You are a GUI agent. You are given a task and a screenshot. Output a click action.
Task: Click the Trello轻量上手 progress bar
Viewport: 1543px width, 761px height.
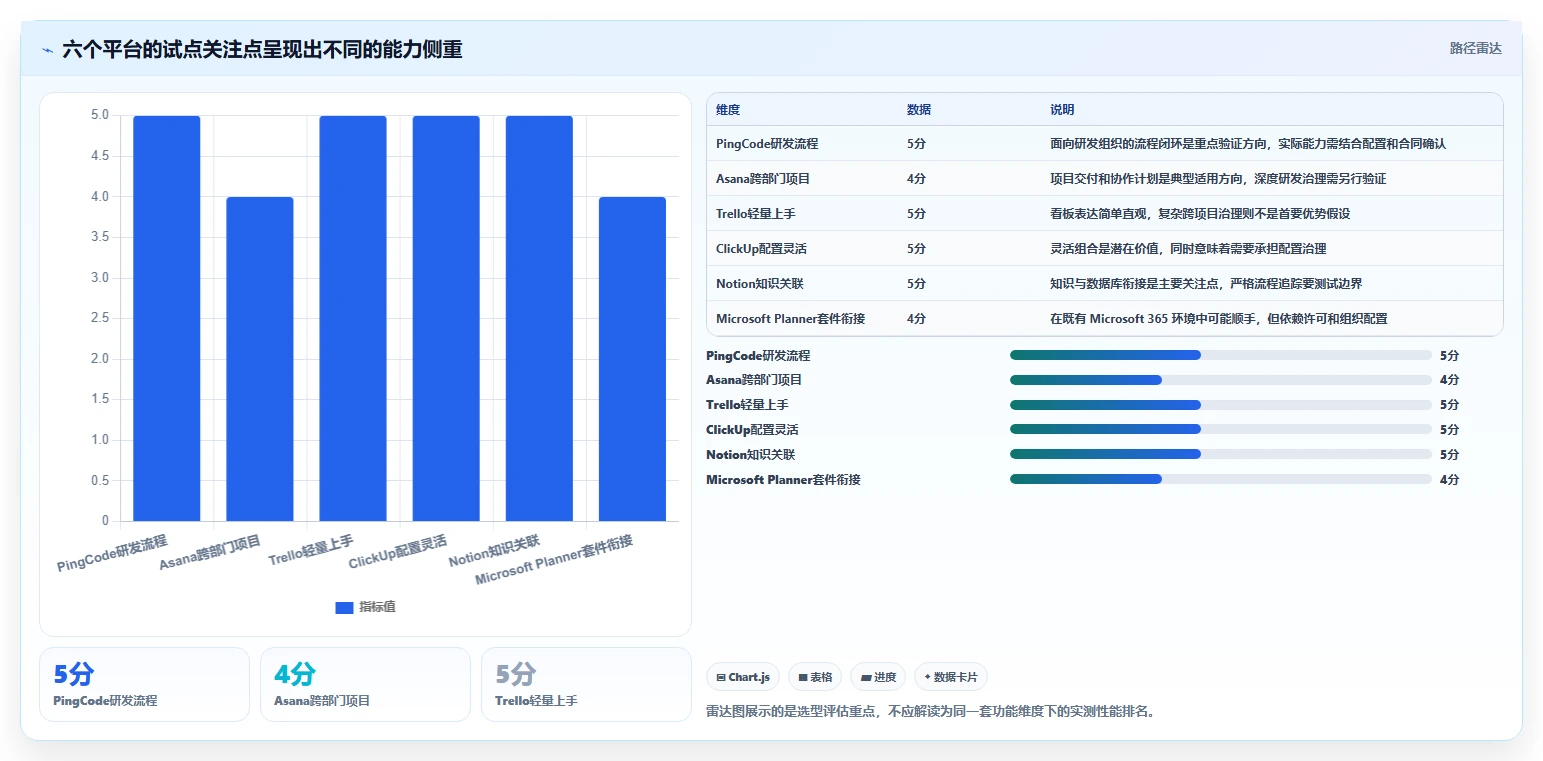click(1221, 405)
